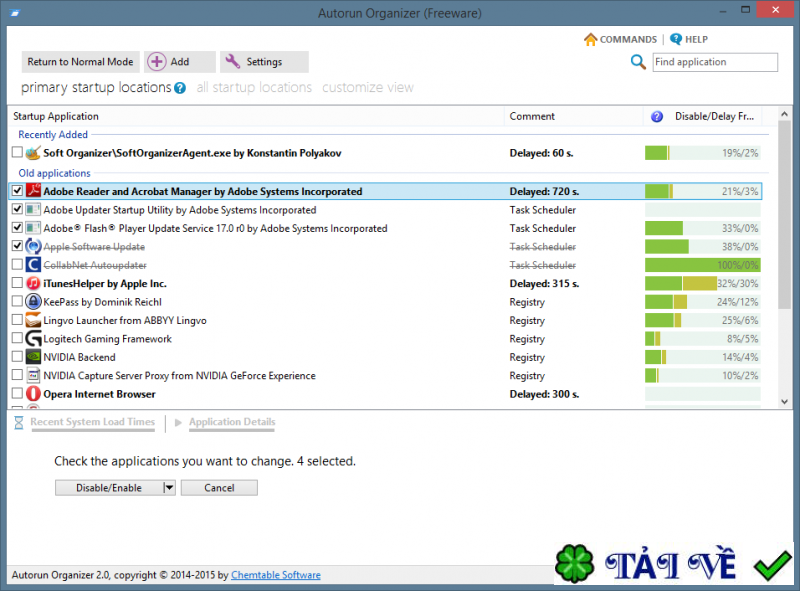
Task: Open the Disable/Enable dropdown arrow
Action: tap(169, 488)
